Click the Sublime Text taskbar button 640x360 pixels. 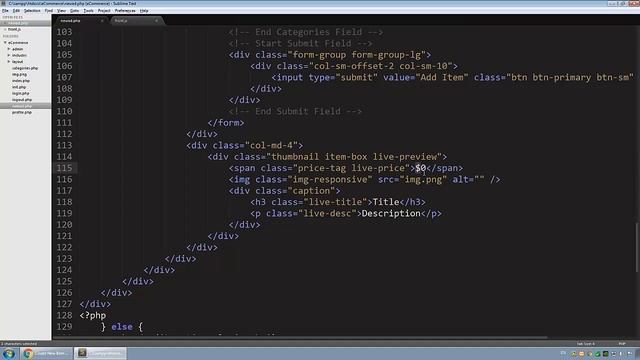[x=100, y=353]
